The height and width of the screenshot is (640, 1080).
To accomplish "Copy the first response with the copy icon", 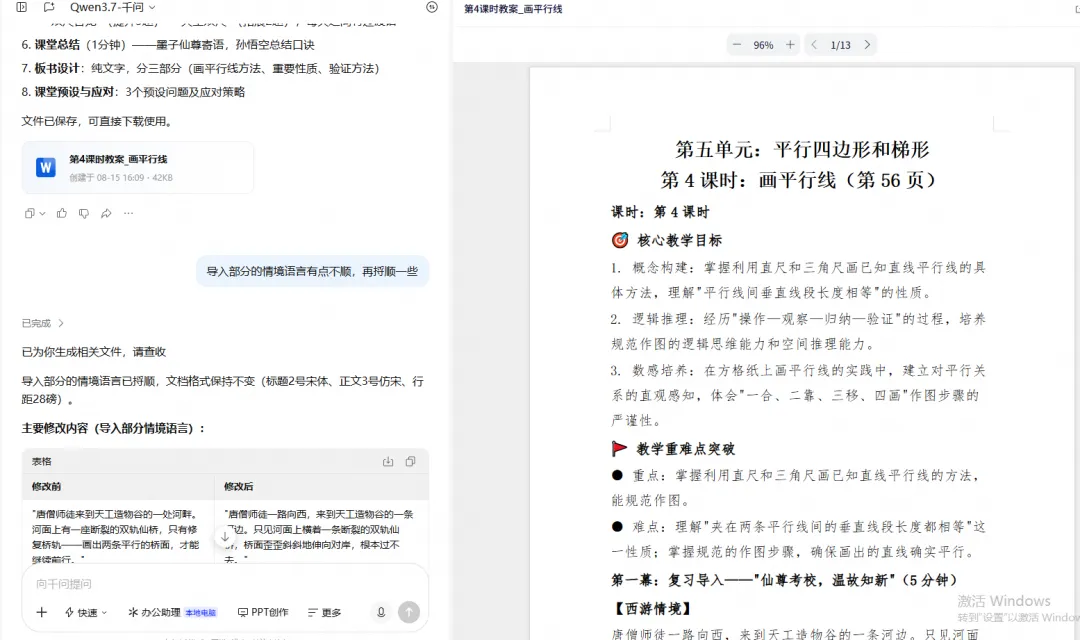I will pyautogui.click(x=29, y=214).
